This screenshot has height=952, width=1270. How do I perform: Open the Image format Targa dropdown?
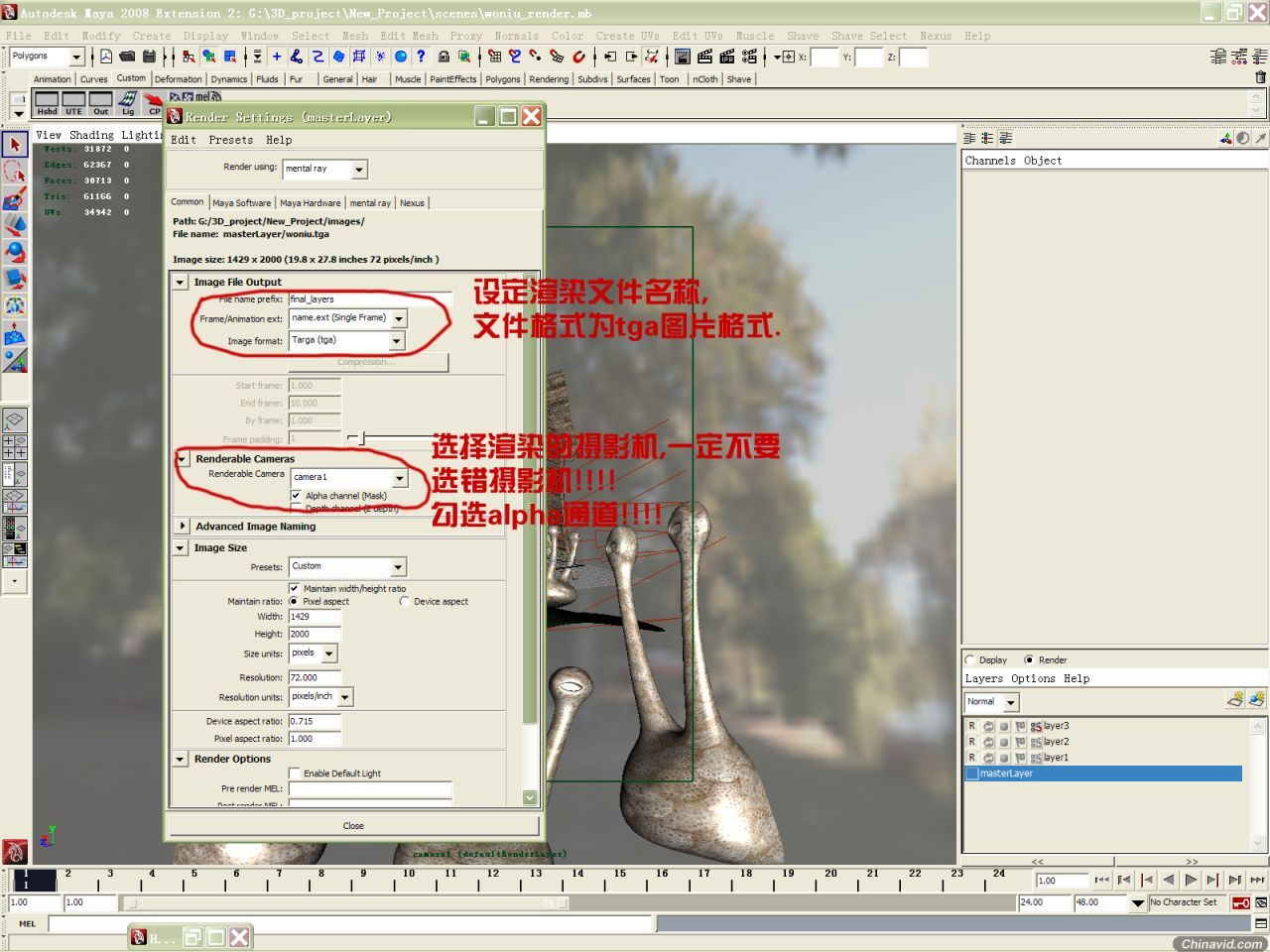pos(346,341)
